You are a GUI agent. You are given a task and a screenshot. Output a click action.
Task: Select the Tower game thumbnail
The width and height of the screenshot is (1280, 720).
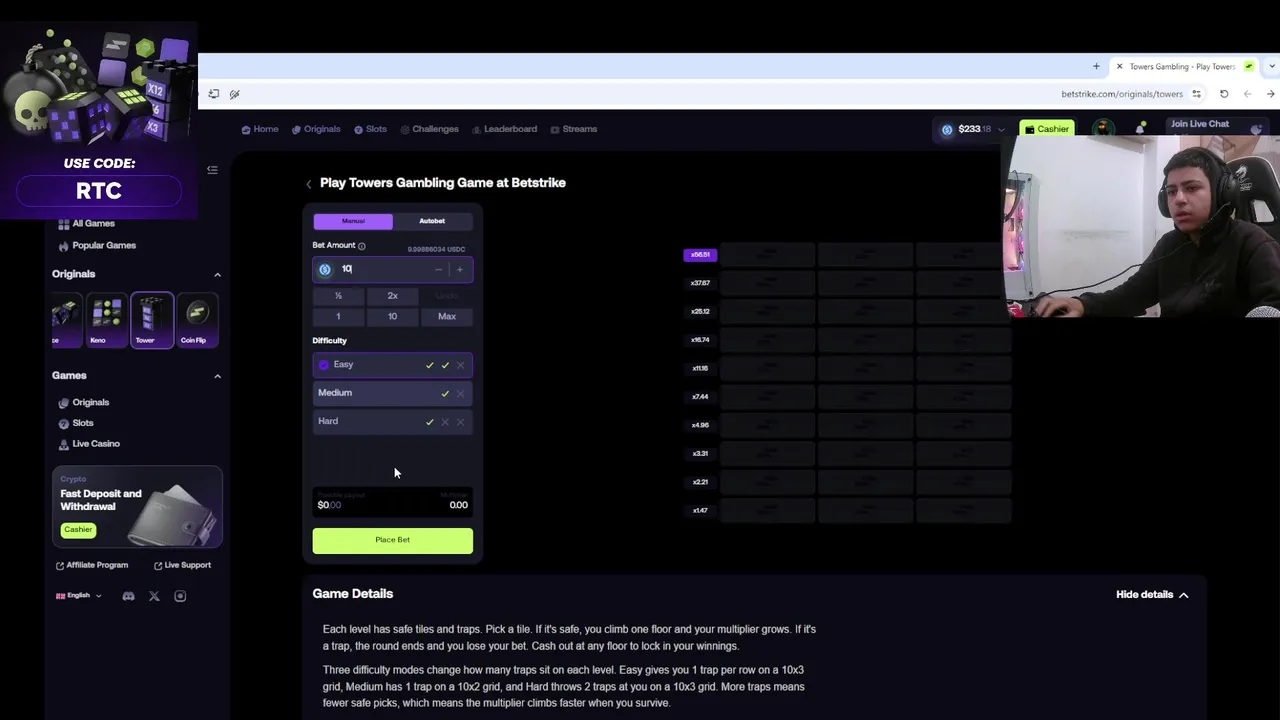point(152,320)
